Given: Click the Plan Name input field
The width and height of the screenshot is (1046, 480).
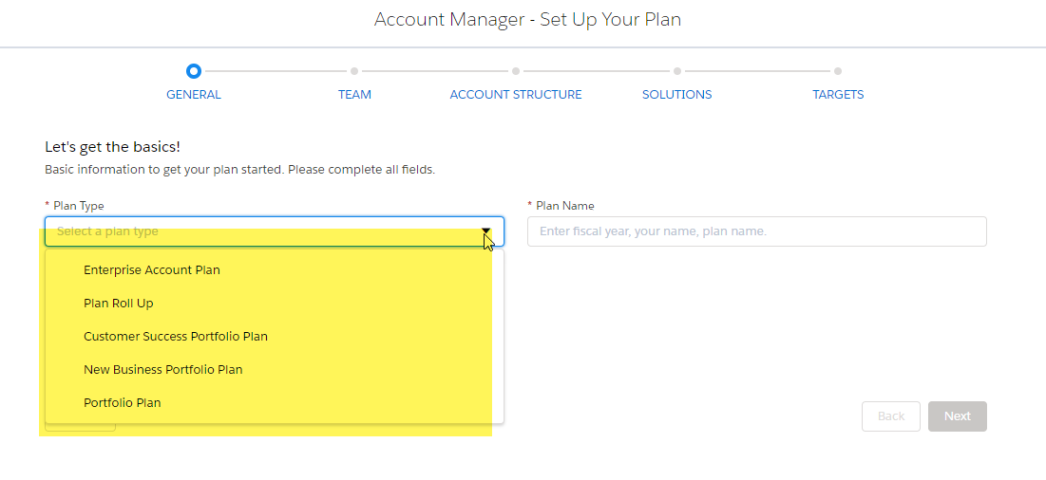Looking at the screenshot, I should 756,231.
